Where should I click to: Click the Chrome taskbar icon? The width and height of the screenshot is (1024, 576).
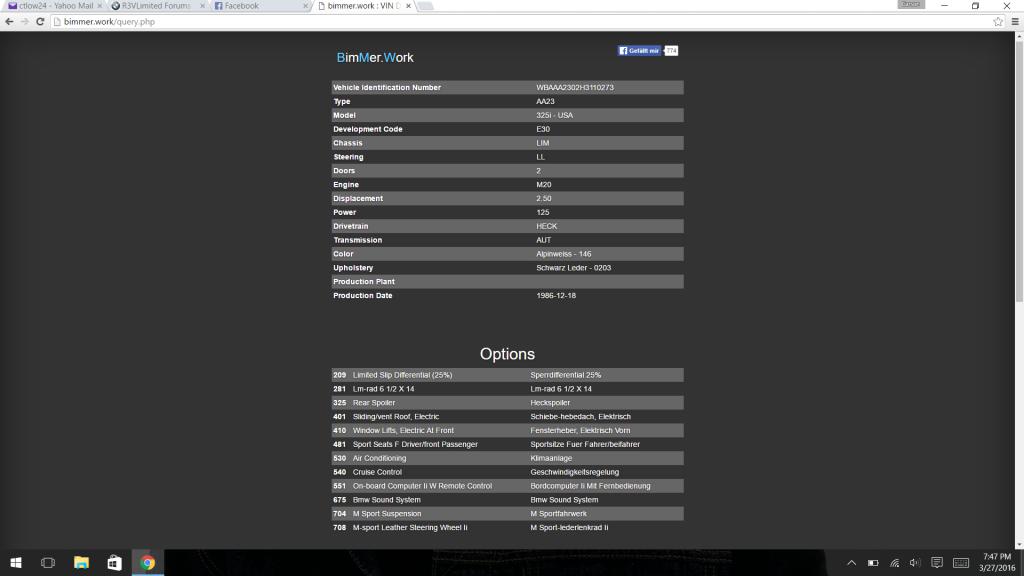(x=148, y=562)
